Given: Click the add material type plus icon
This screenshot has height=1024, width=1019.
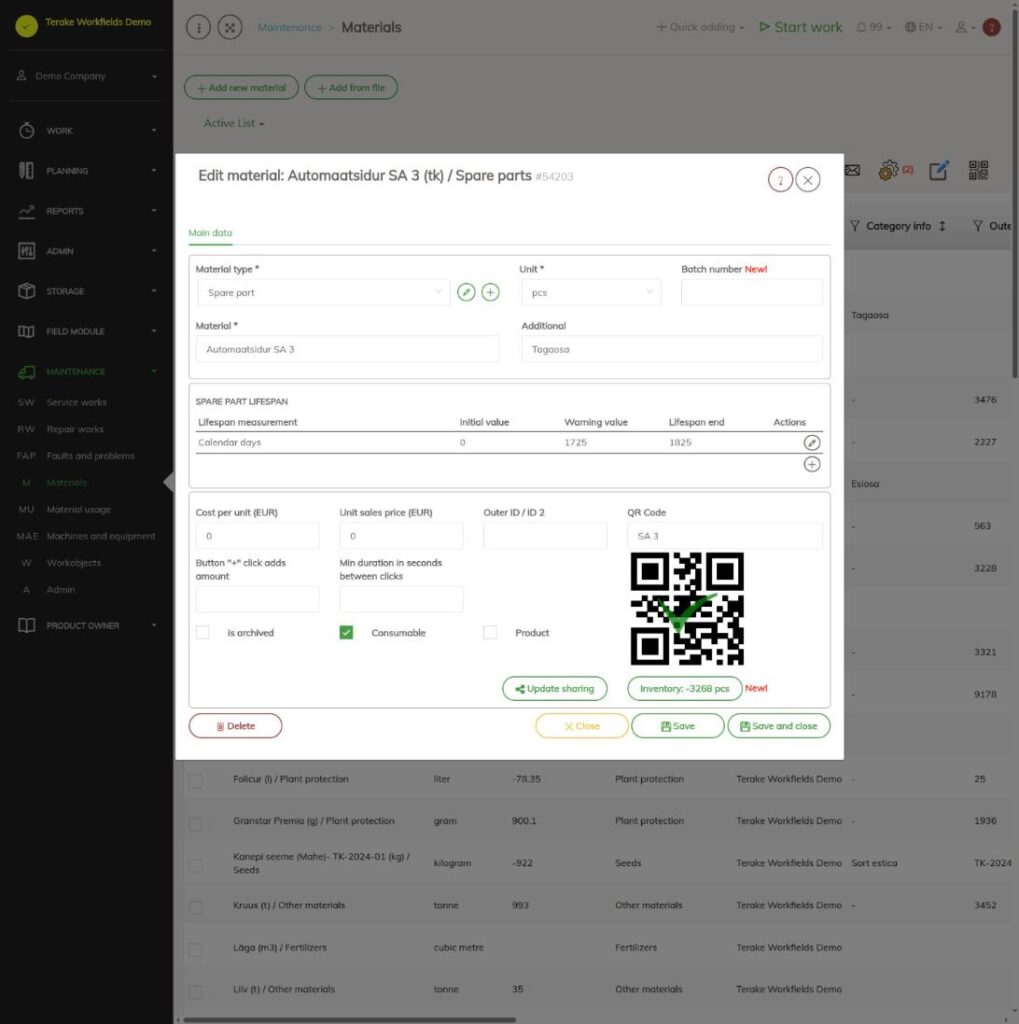Looking at the screenshot, I should [x=490, y=292].
